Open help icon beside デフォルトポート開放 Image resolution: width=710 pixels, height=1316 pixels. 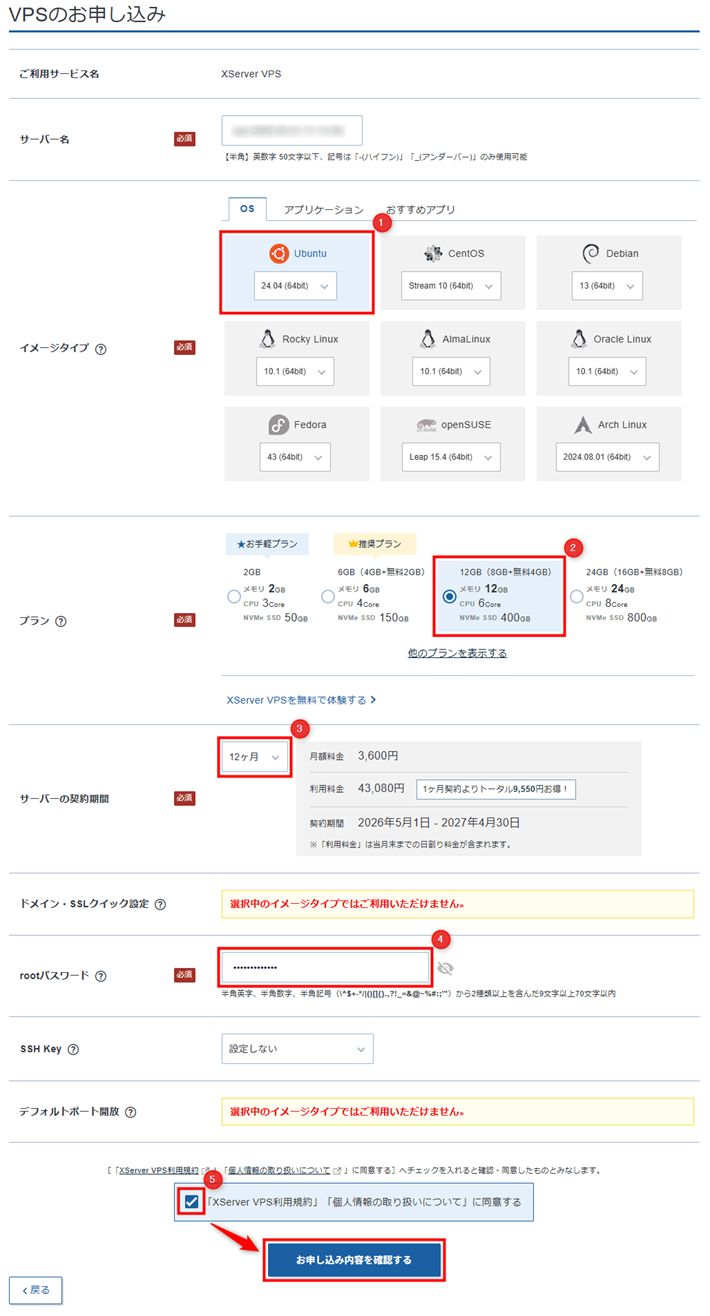tap(131, 1111)
